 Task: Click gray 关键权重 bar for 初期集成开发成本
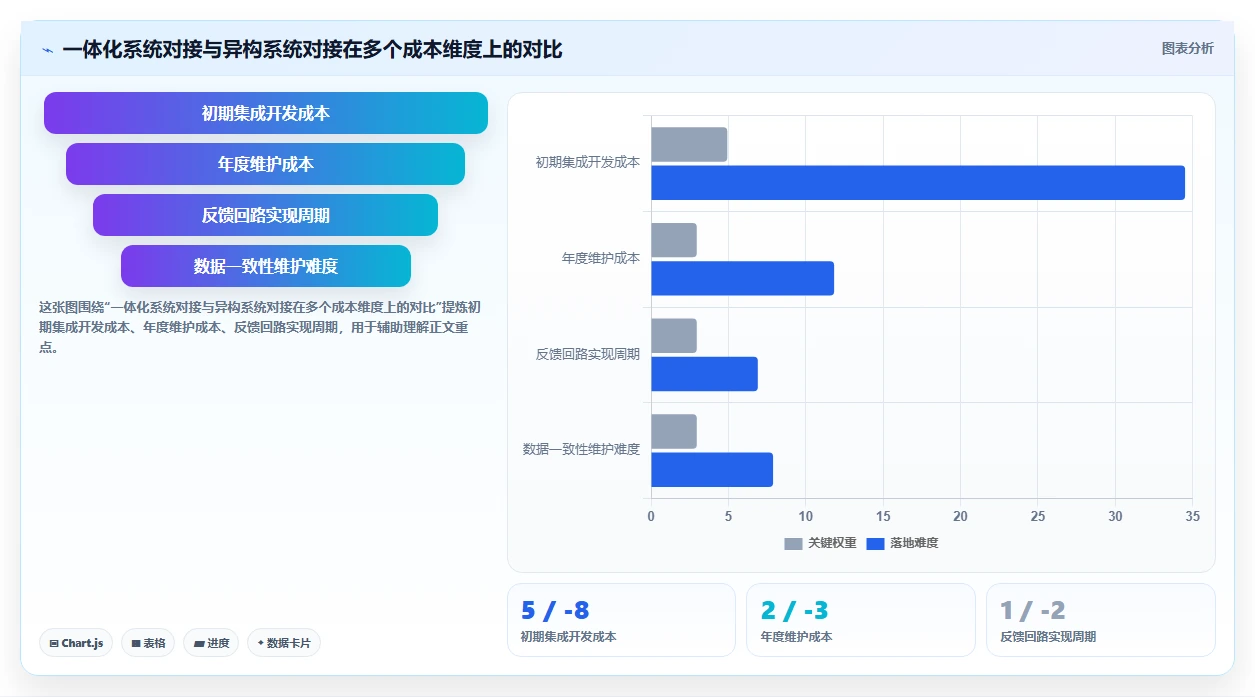(x=689, y=145)
